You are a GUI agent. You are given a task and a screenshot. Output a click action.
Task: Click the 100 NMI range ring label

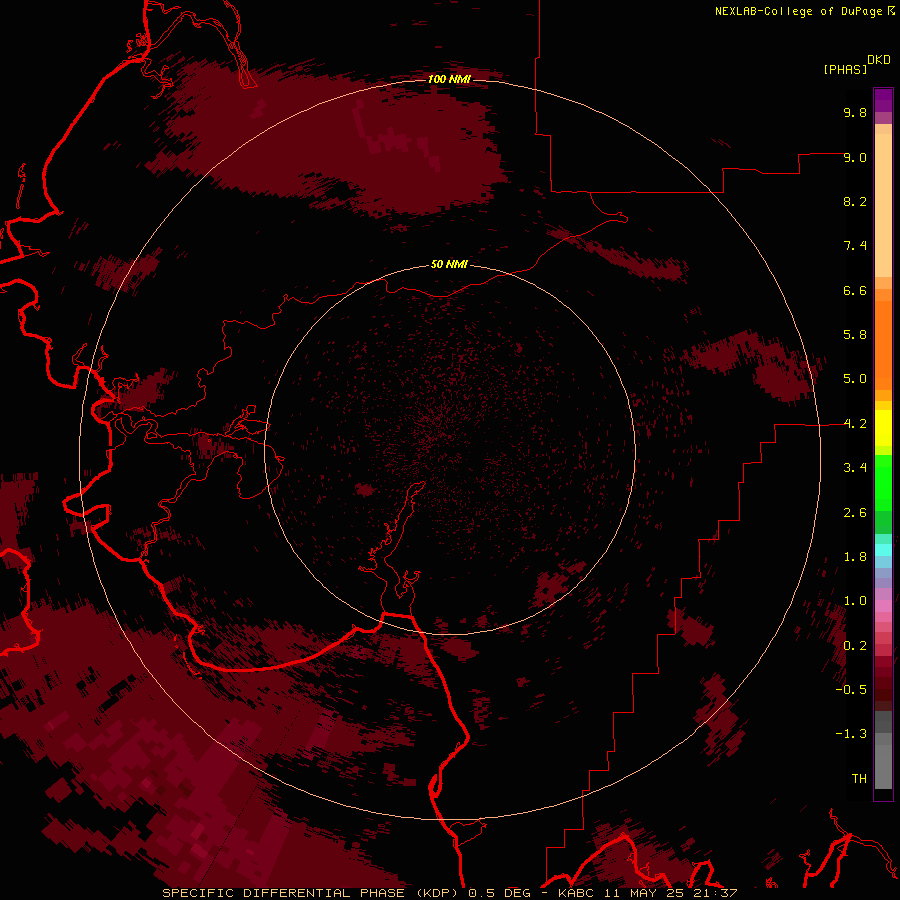click(x=449, y=79)
